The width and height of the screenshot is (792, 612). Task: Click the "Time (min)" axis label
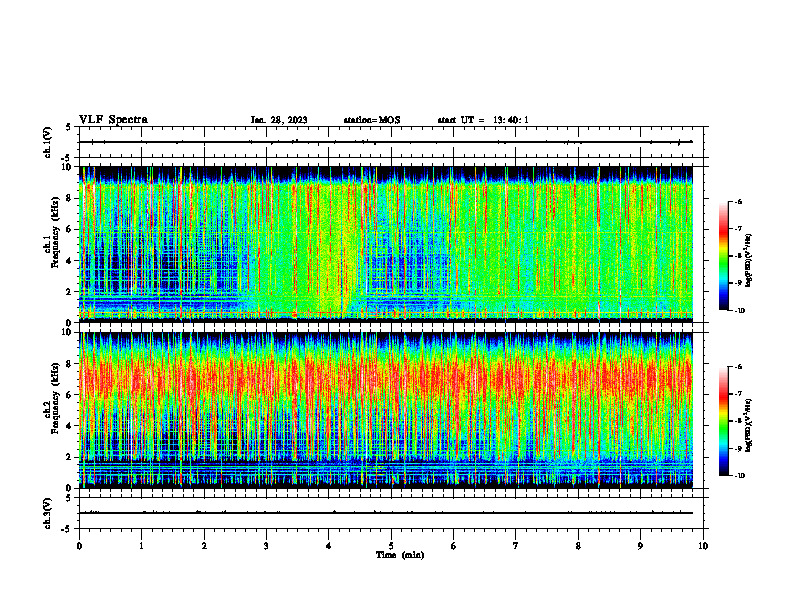pos(400,555)
